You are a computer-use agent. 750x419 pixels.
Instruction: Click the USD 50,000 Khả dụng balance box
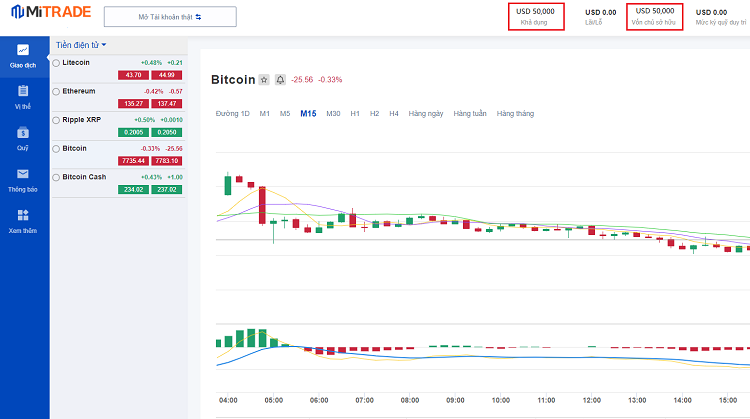tap(536, 16)
